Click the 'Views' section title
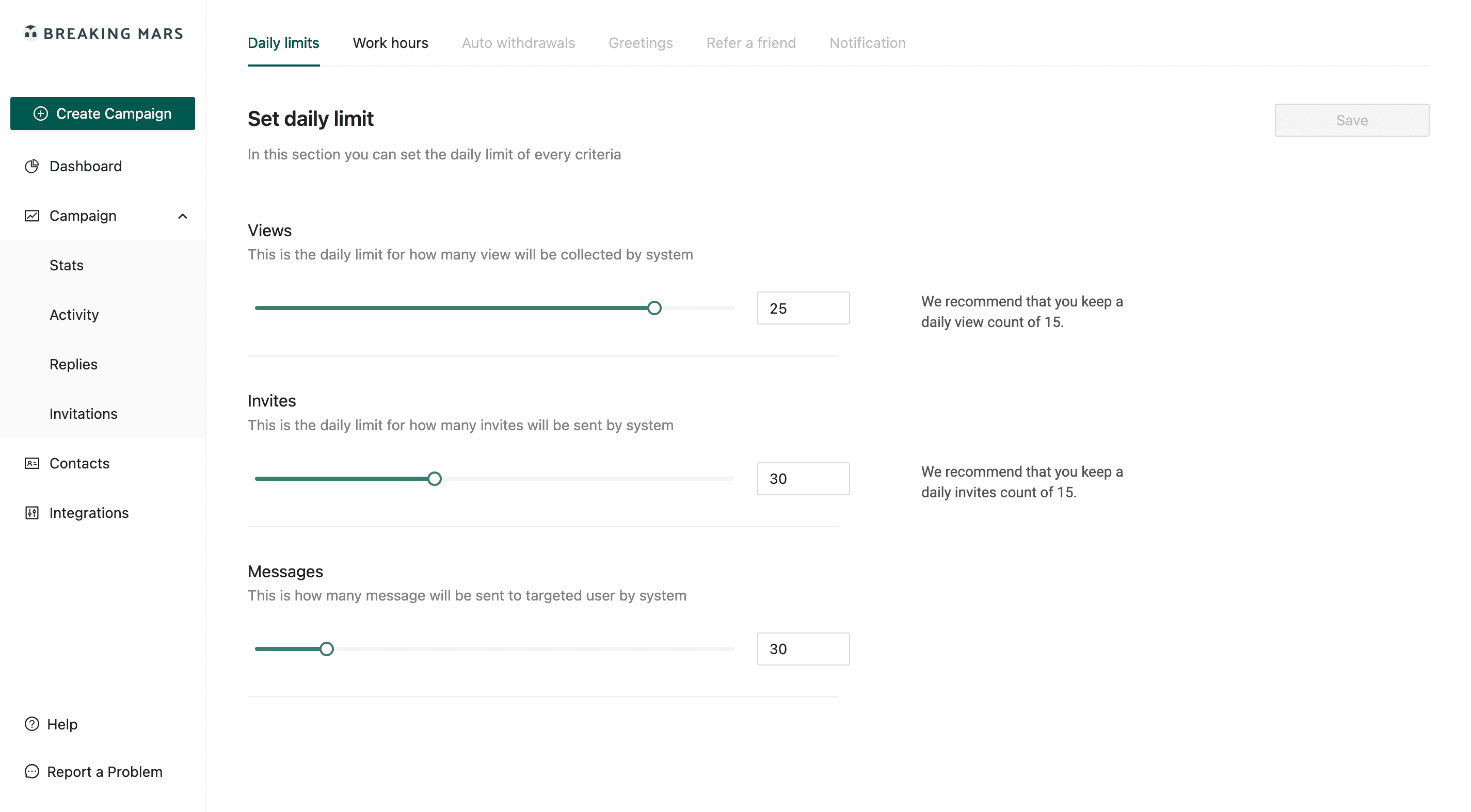Viewport: 1471px width, 812px height. (269, 231)
